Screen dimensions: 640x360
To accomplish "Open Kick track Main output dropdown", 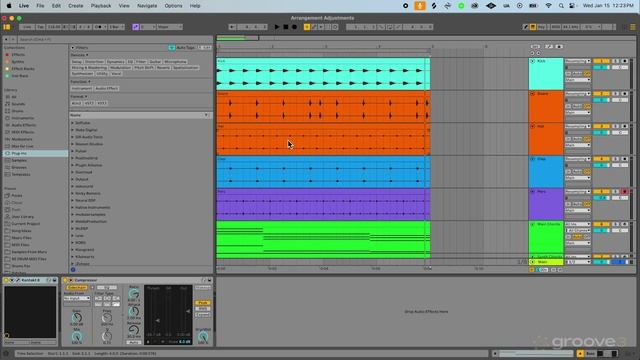I will coord(578,80).
